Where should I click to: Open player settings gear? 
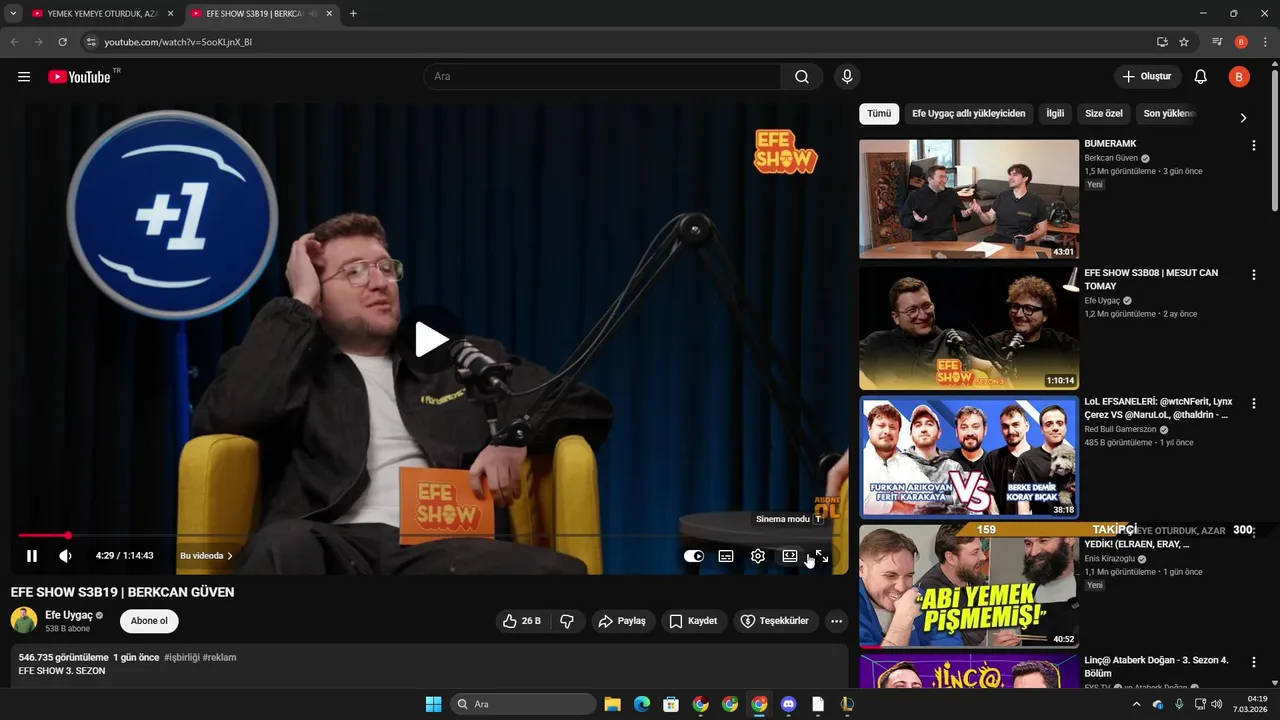click(x=758, y=556)
